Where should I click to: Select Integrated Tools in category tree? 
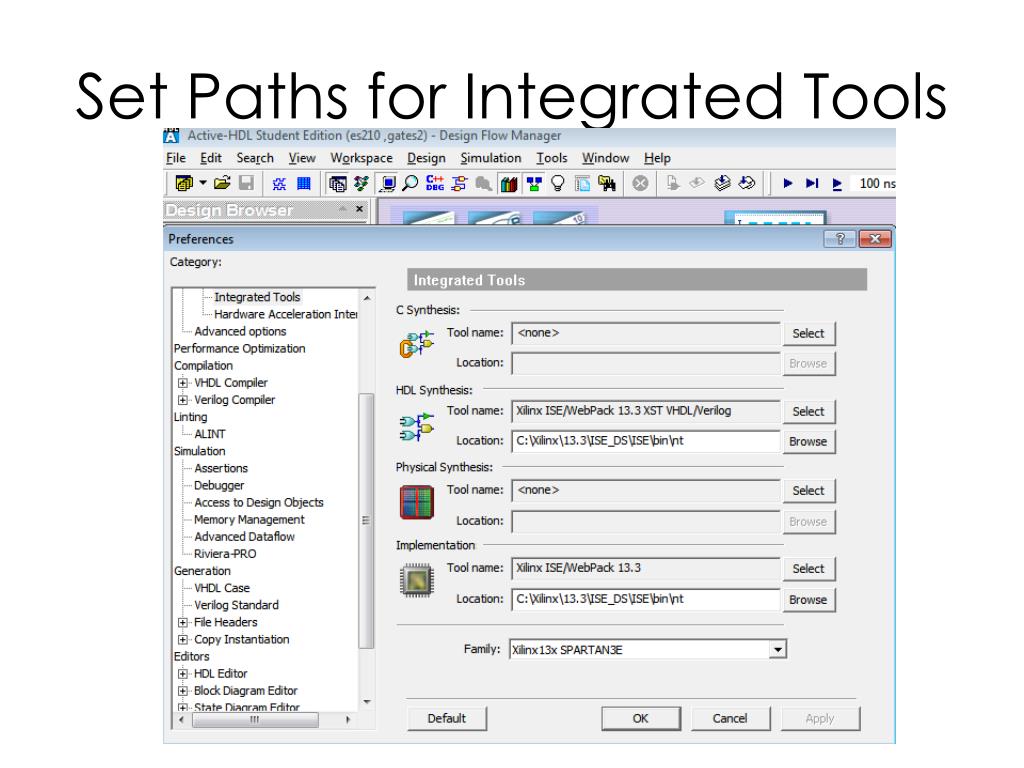pyautogui.click(x=257, y=297)
